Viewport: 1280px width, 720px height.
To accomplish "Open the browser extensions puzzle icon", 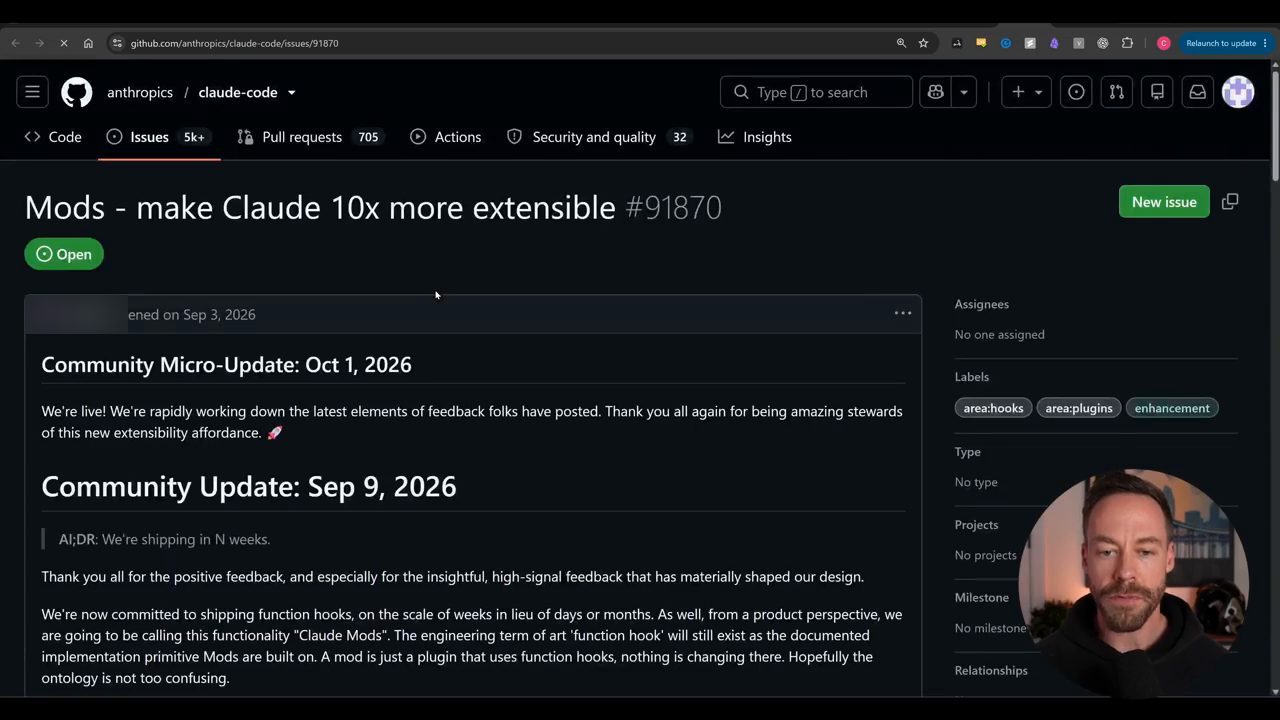I will click(1127, 43).
